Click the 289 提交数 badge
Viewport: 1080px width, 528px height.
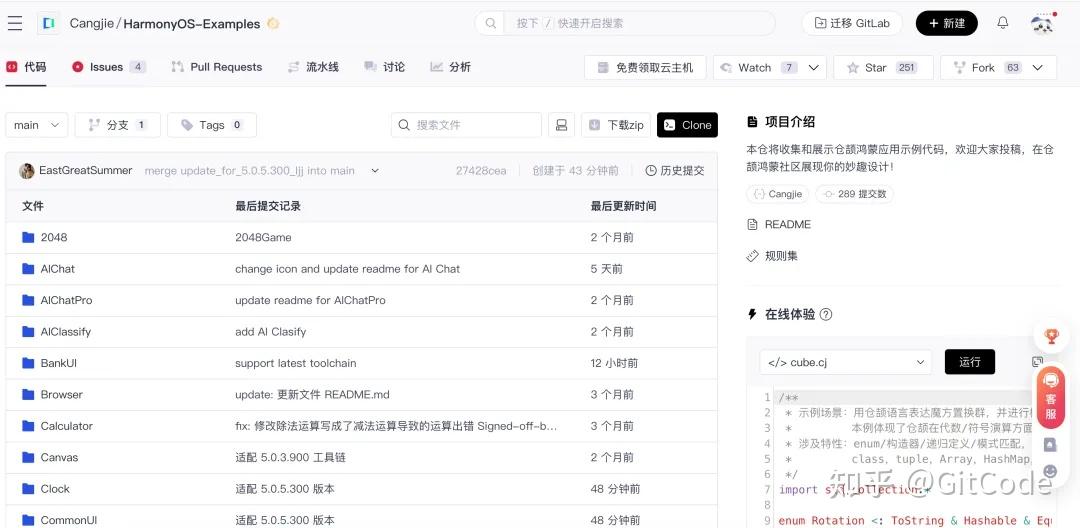[x=855, y=194]
